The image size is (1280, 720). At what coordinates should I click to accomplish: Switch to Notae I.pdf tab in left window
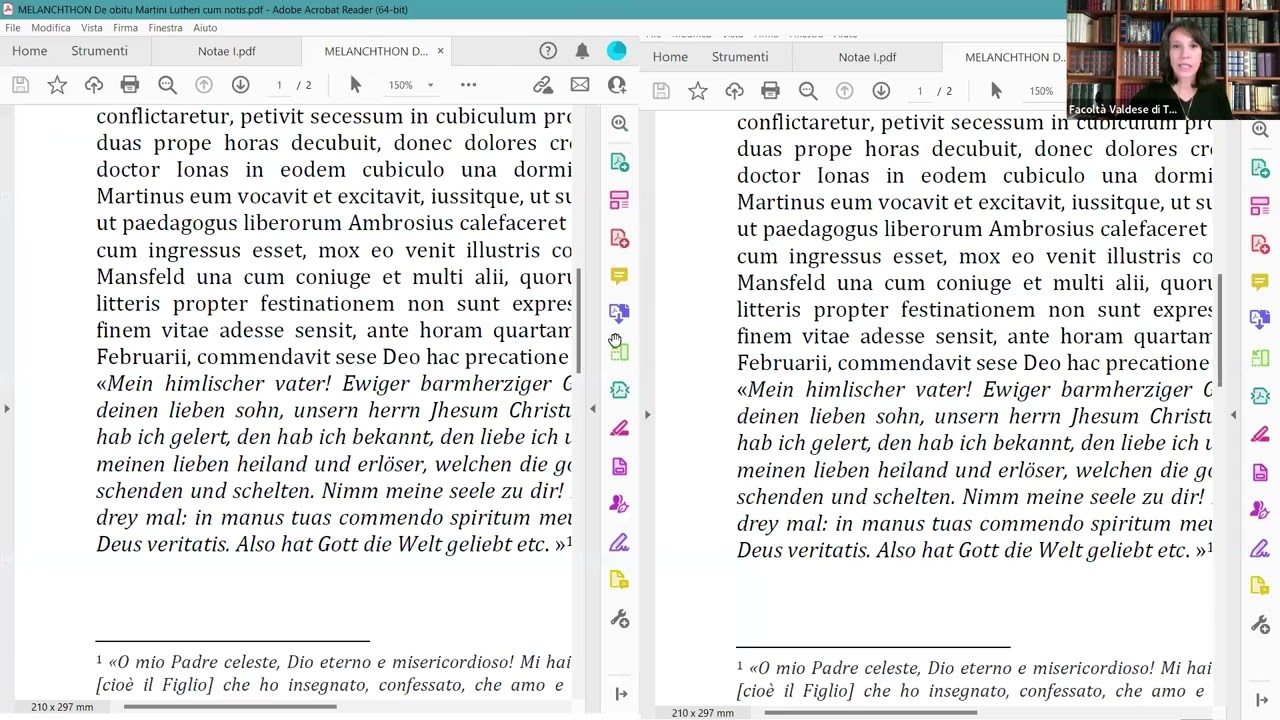pyautogui.click(x=226, y=51)
